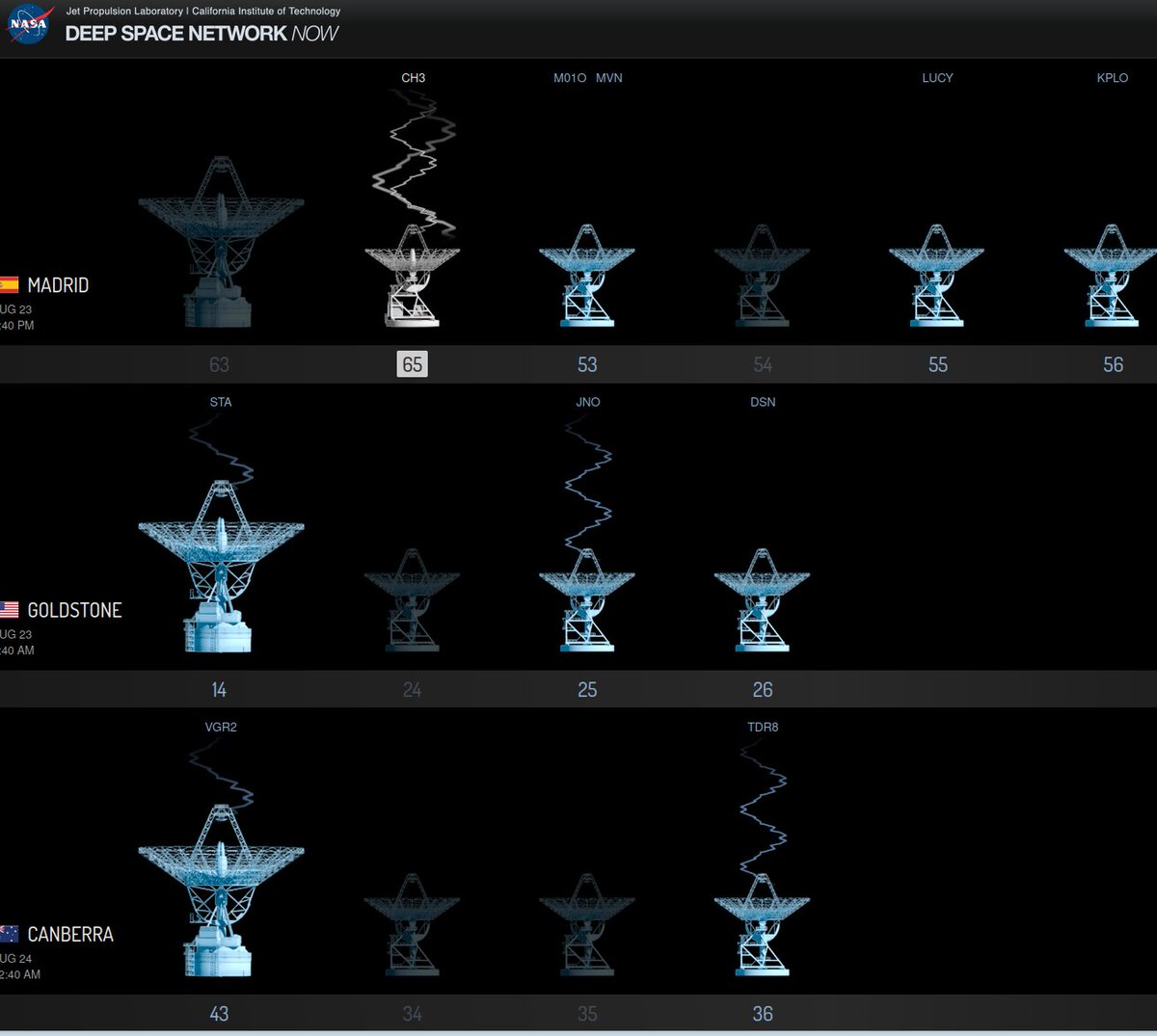Select the KPLO mission label
Image resolution: width=1157 pixels, height=1036 pixels.
coord(1113,78)
